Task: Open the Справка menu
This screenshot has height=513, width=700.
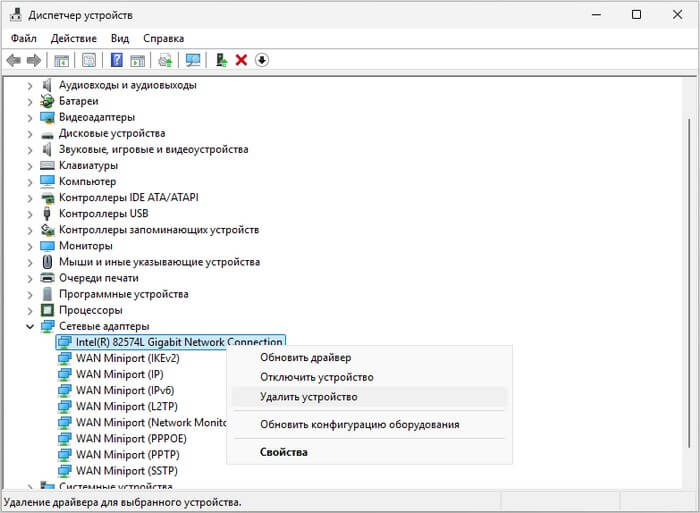Action: pos(163,38)
